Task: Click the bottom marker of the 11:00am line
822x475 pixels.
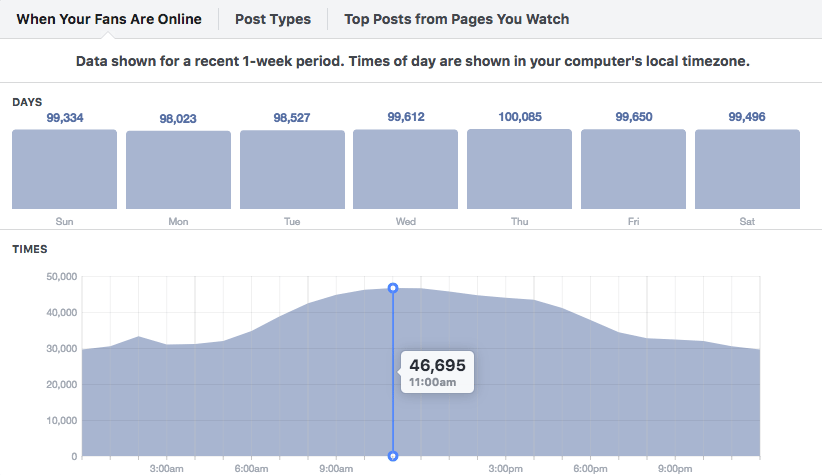Action: (x=393, y=456)
